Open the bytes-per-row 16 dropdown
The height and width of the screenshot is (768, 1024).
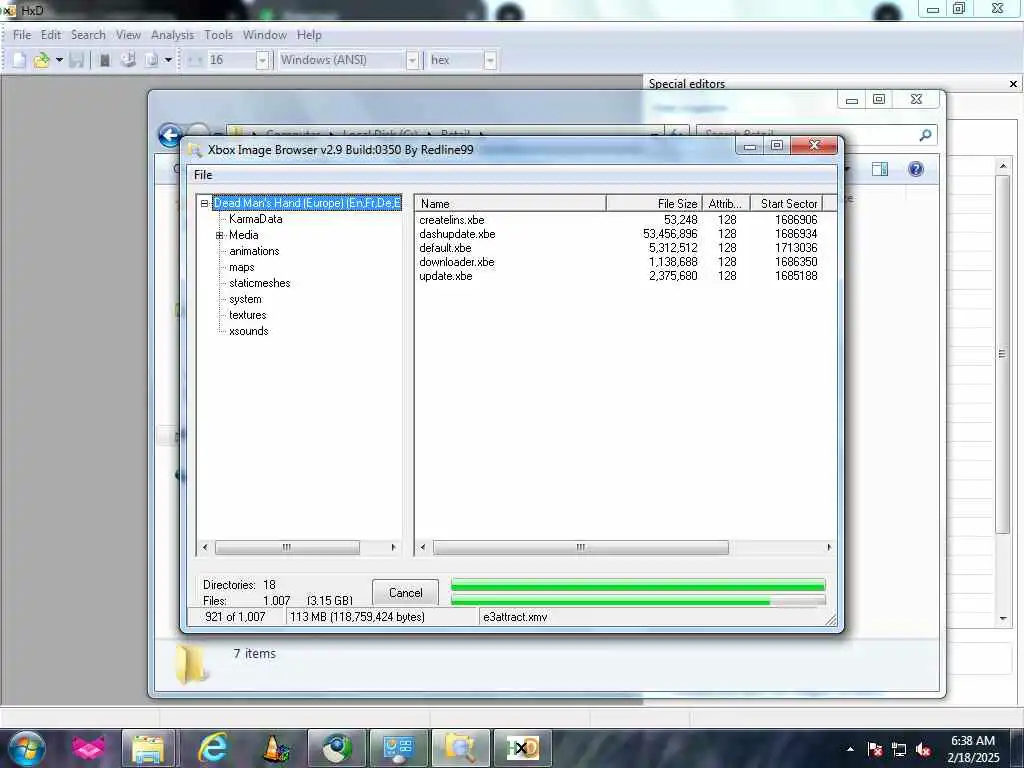pos(262,60)
